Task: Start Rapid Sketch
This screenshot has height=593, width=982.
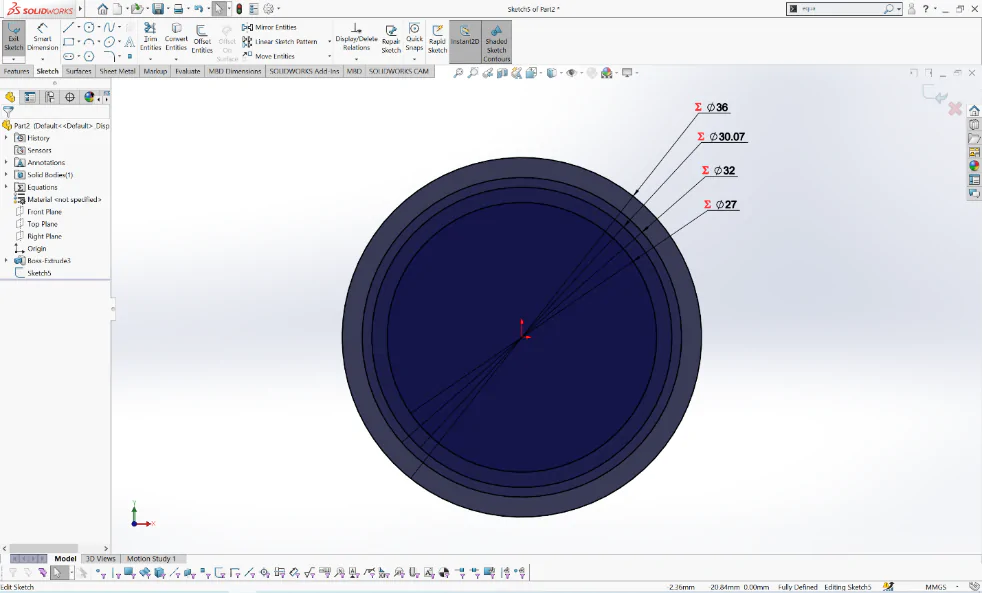Action: (437, 39)
